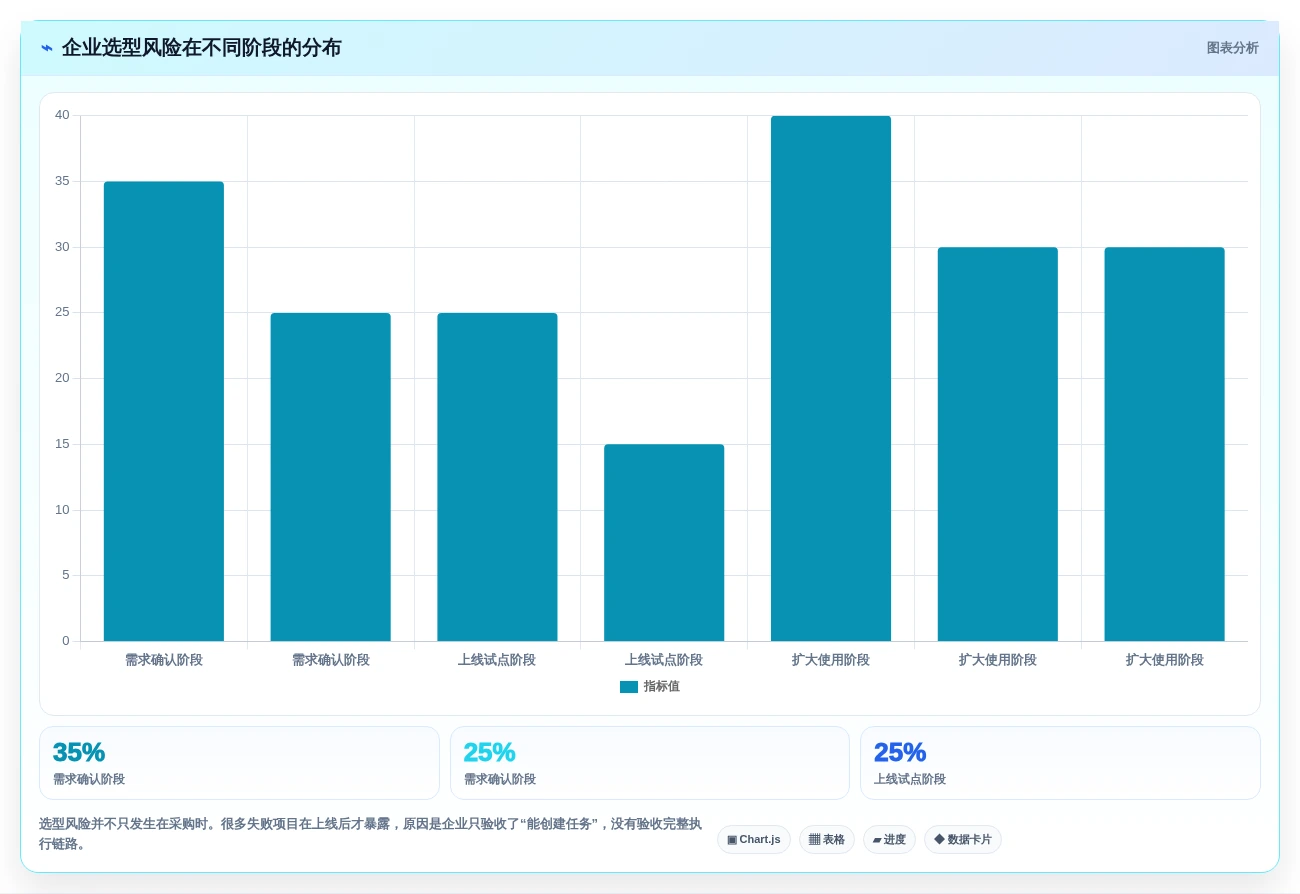
Task: Click the y-axis label 10
Action: click(x=62, y=510)
